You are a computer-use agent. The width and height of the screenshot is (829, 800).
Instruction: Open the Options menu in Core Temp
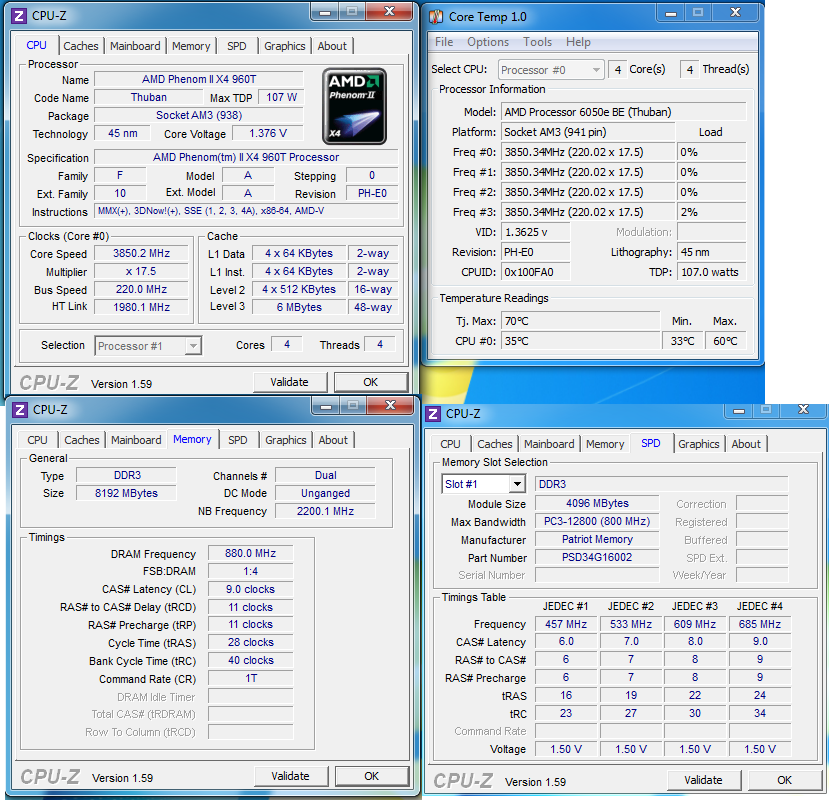488,41
